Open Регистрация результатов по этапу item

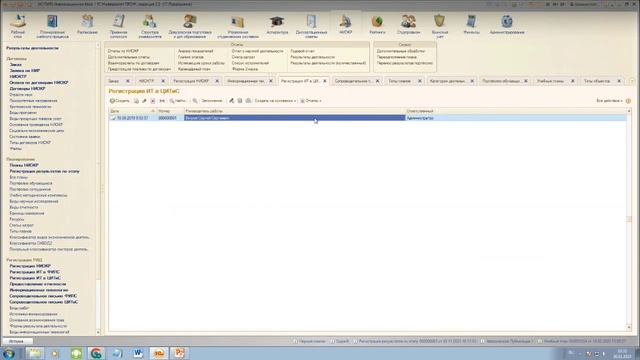[44, 171]
